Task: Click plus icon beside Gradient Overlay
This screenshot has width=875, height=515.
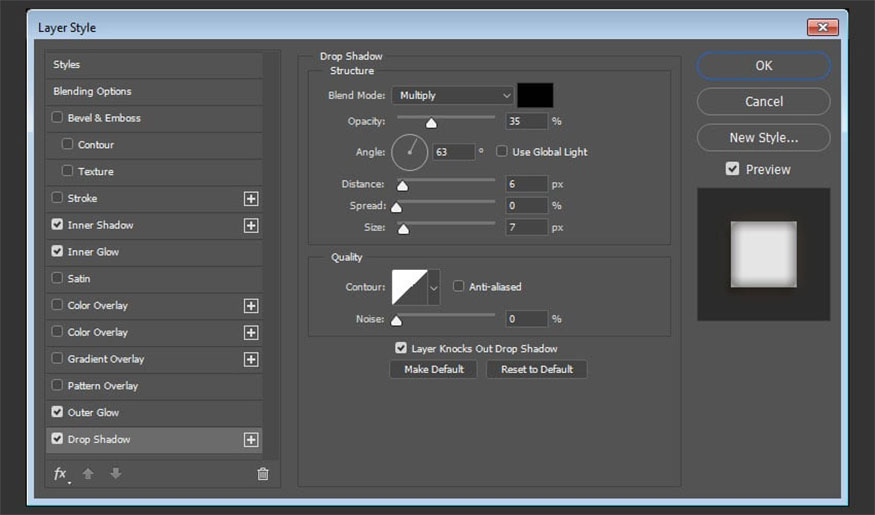Action: click(x=251, y=359)
